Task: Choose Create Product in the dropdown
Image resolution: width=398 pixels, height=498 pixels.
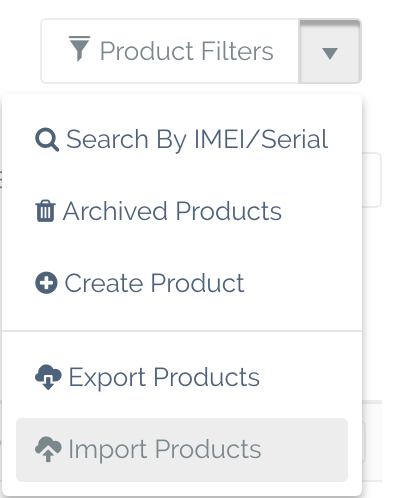Action: 182,283
